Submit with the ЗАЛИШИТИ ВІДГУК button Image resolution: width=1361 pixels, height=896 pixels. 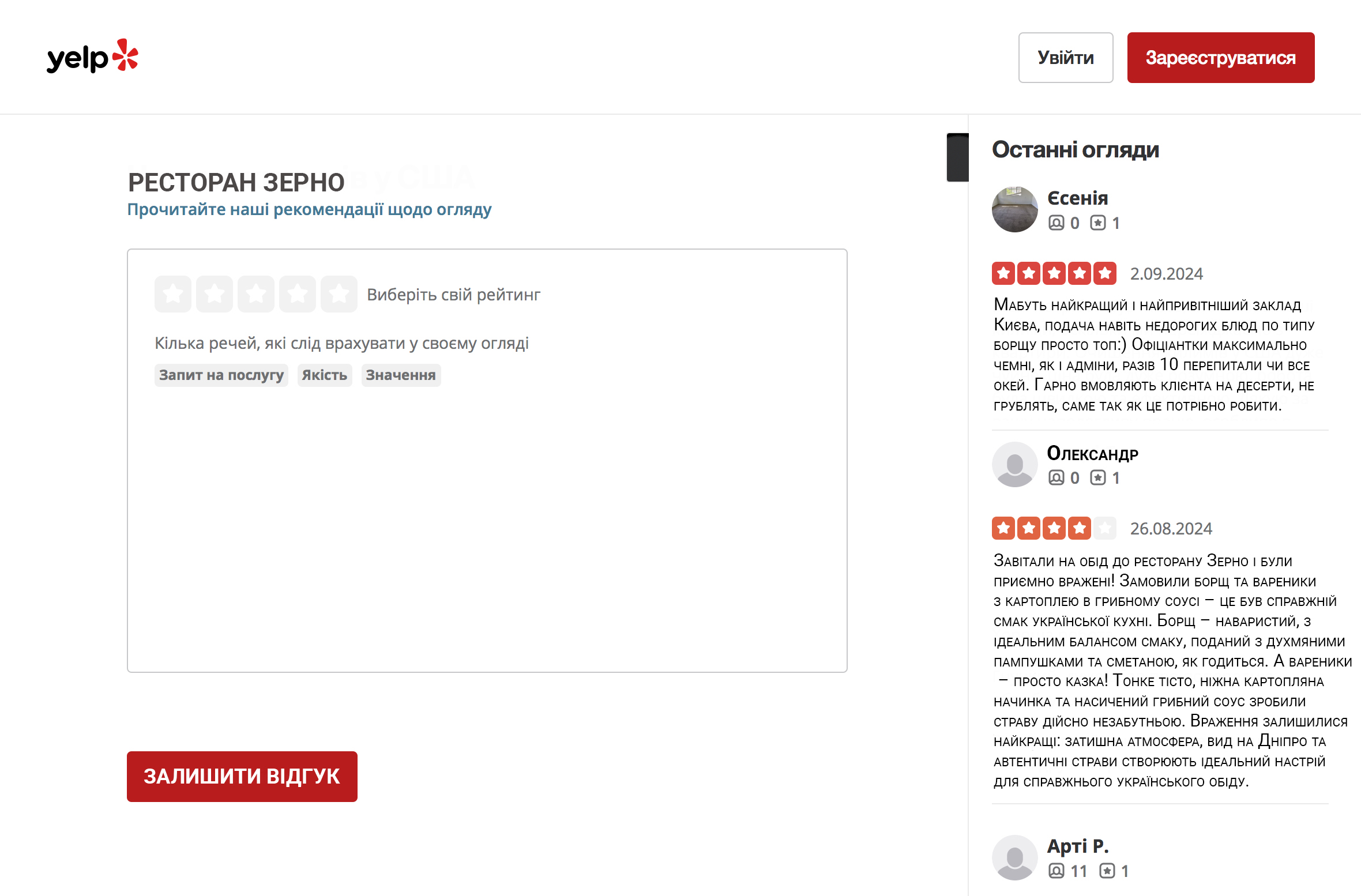[x=242, y=776]
